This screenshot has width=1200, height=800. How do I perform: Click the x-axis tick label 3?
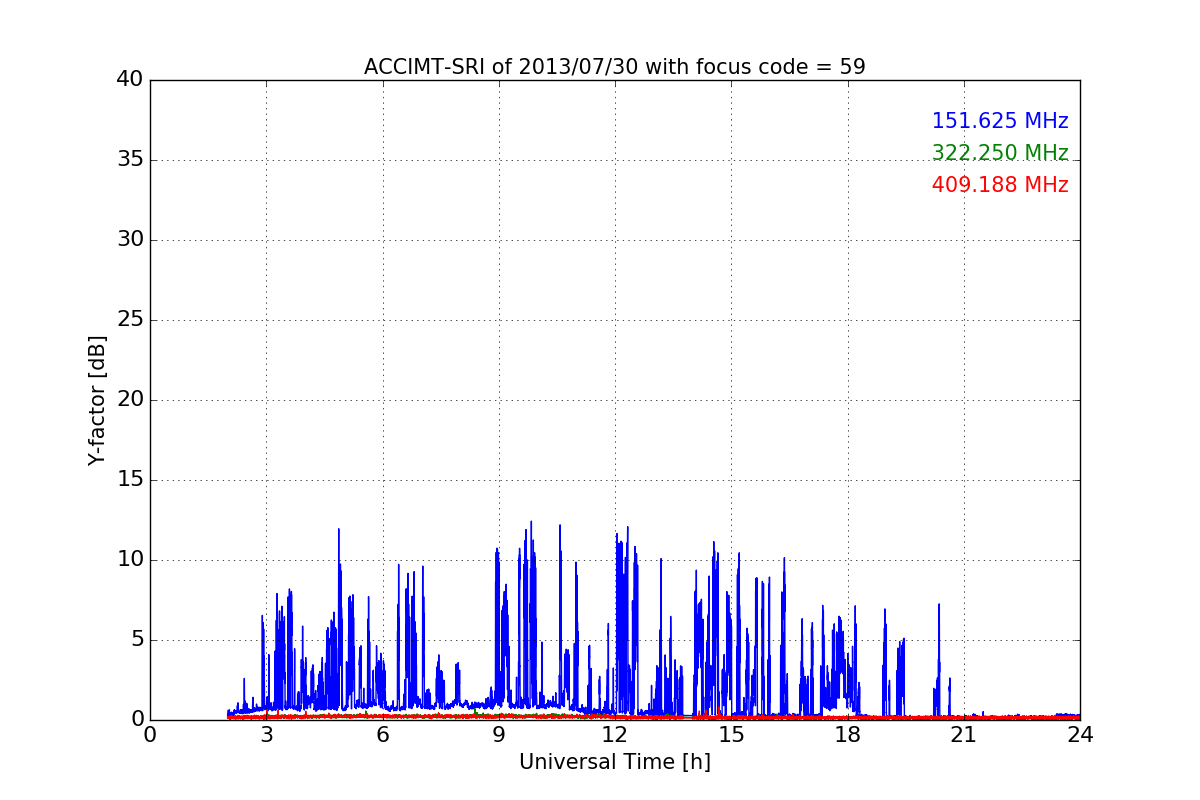pyautogui.click(x=266, y=735)
